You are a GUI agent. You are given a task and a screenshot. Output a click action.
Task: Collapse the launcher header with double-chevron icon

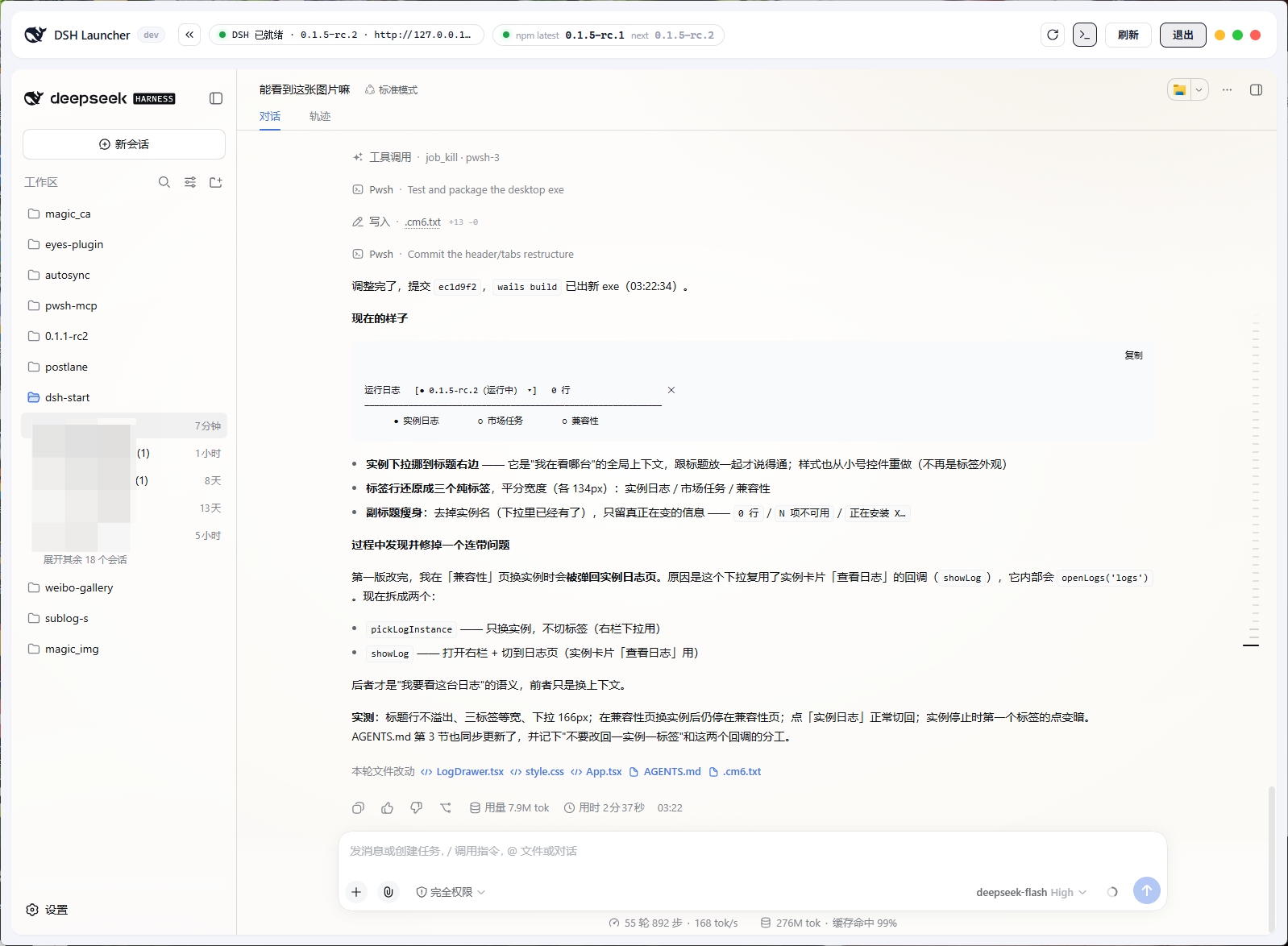tap(189, 35)
